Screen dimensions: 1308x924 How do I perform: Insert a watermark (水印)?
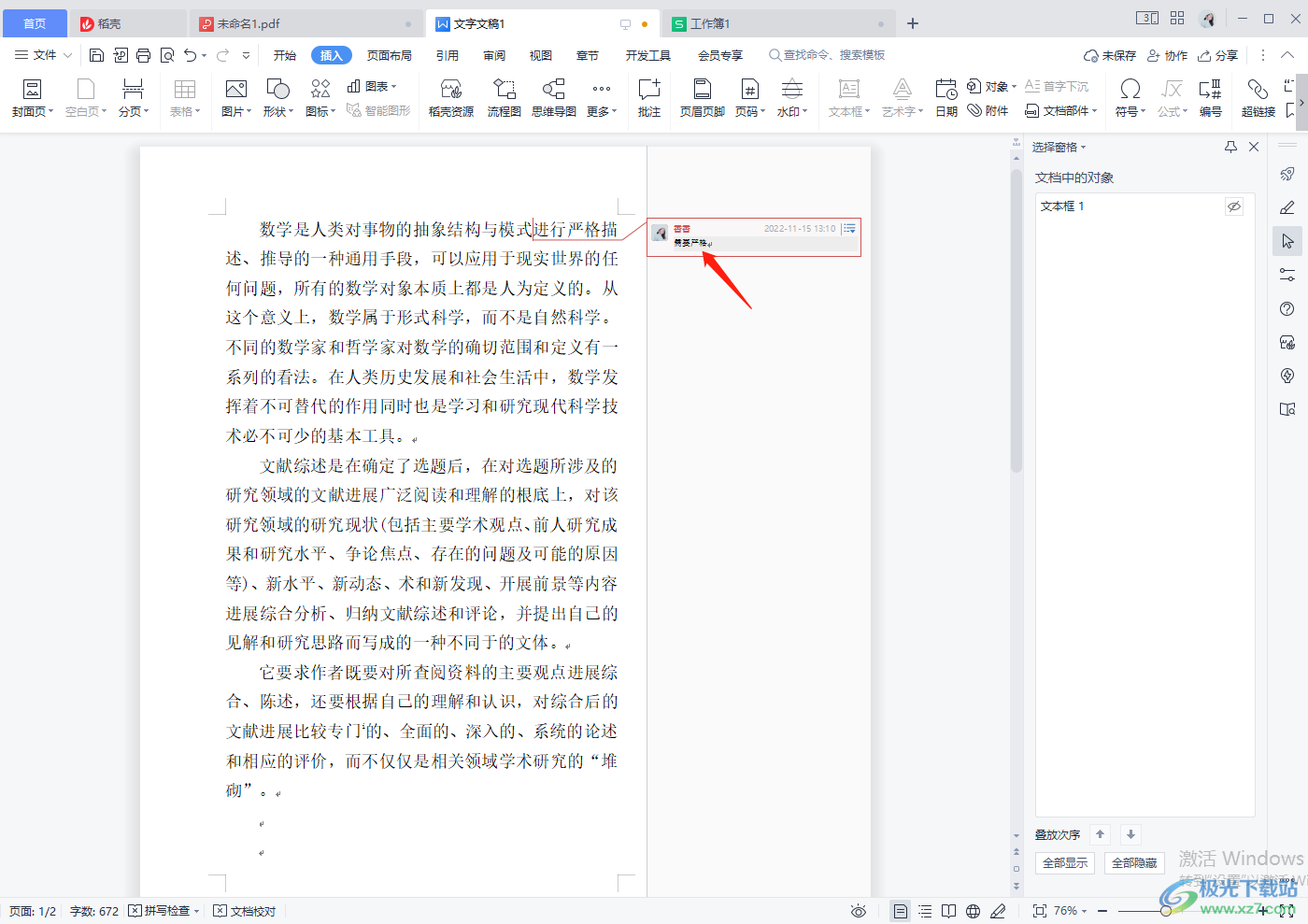pyautogui.click(x=792, y=98)
